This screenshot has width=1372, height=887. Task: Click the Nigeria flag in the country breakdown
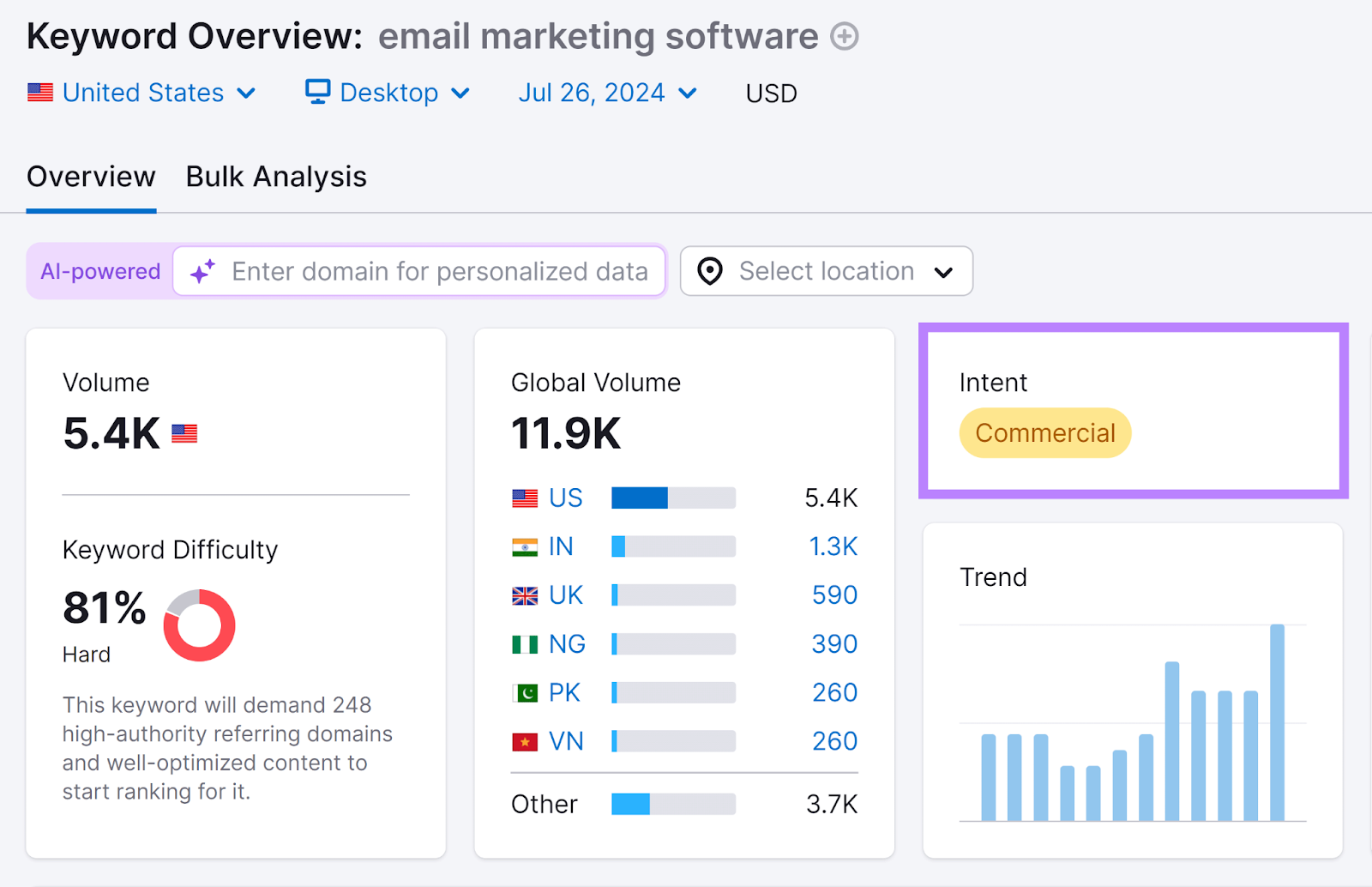pyautogui.click(x=525, y=643)
